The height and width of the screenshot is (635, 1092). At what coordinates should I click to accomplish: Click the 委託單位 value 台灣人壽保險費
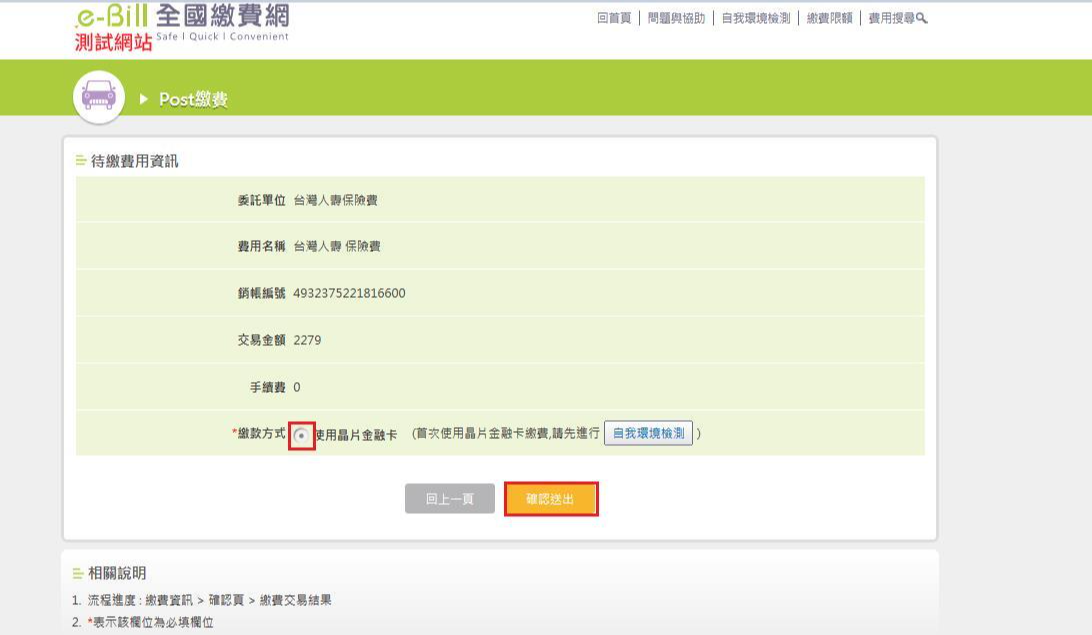(x=335, y=201)
